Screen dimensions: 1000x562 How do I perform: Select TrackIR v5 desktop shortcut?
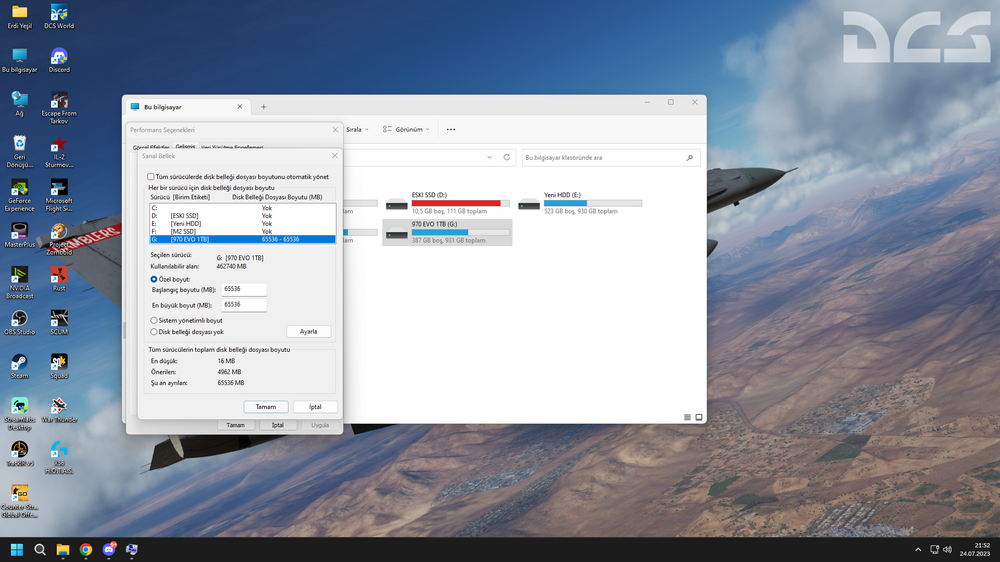tap(20, 454)
